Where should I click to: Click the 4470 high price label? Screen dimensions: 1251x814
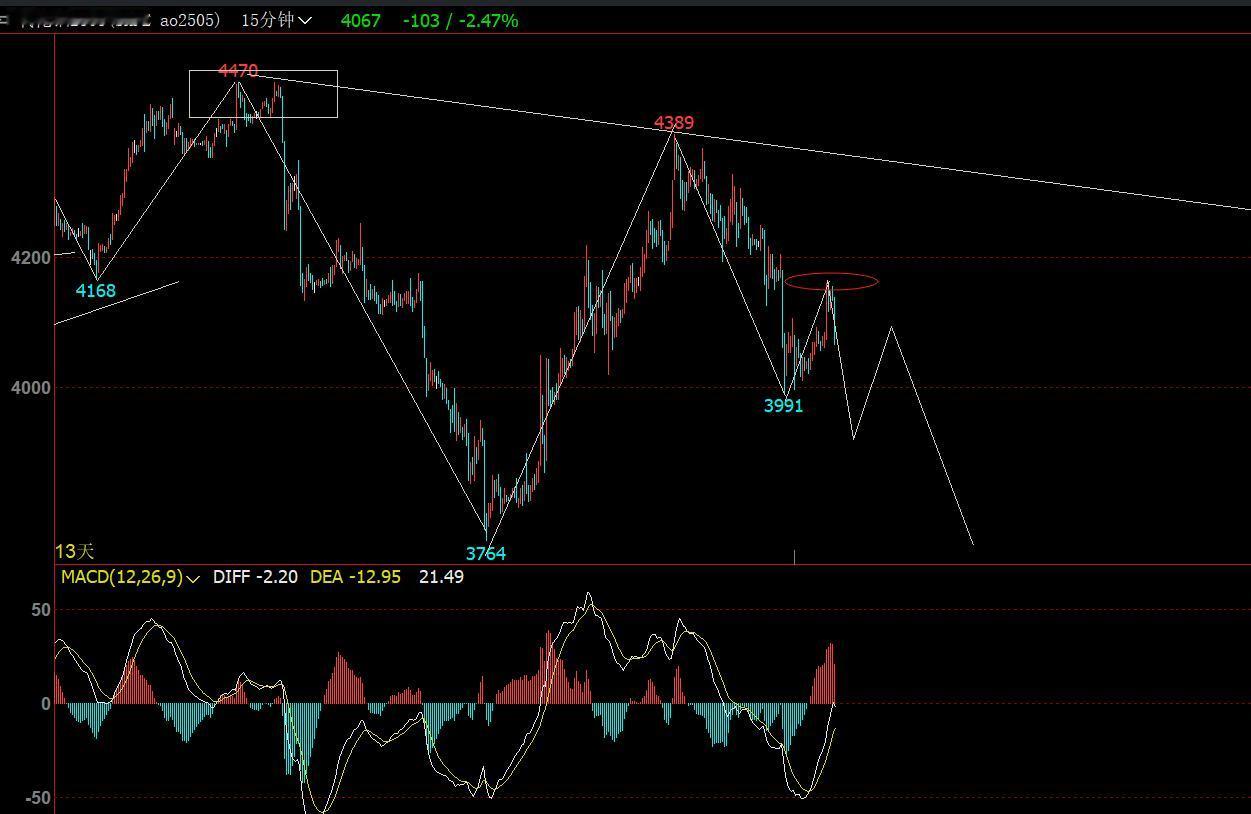tap(238, 71)
